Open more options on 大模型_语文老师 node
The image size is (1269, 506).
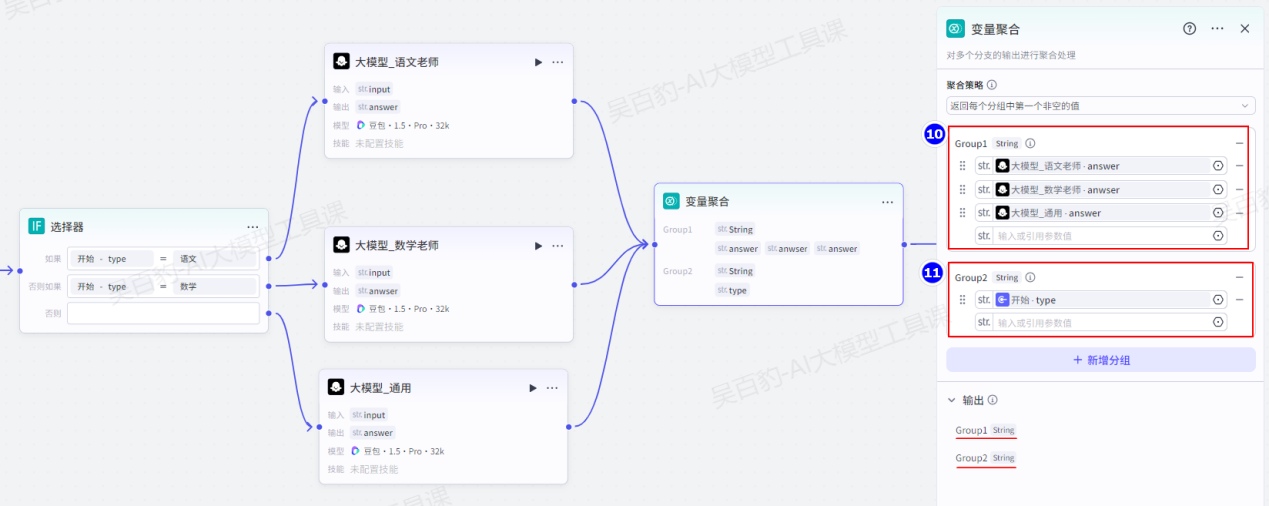click(558, 62)
